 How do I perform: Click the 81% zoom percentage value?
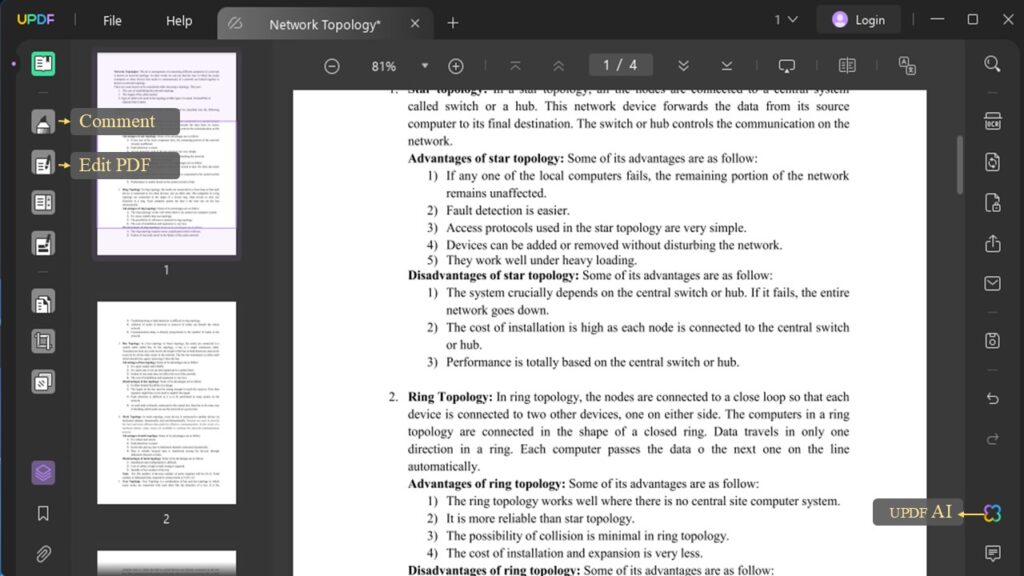pyautogui.click(x=383, y=66)
